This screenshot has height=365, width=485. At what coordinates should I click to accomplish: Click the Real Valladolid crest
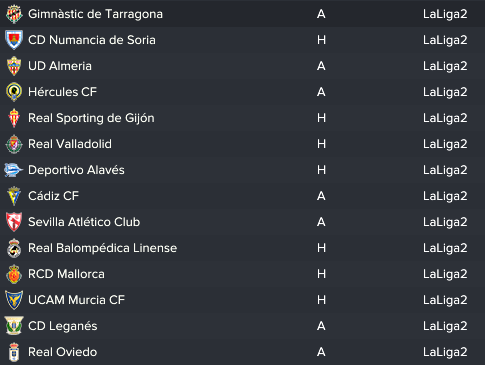pos(14,144)
